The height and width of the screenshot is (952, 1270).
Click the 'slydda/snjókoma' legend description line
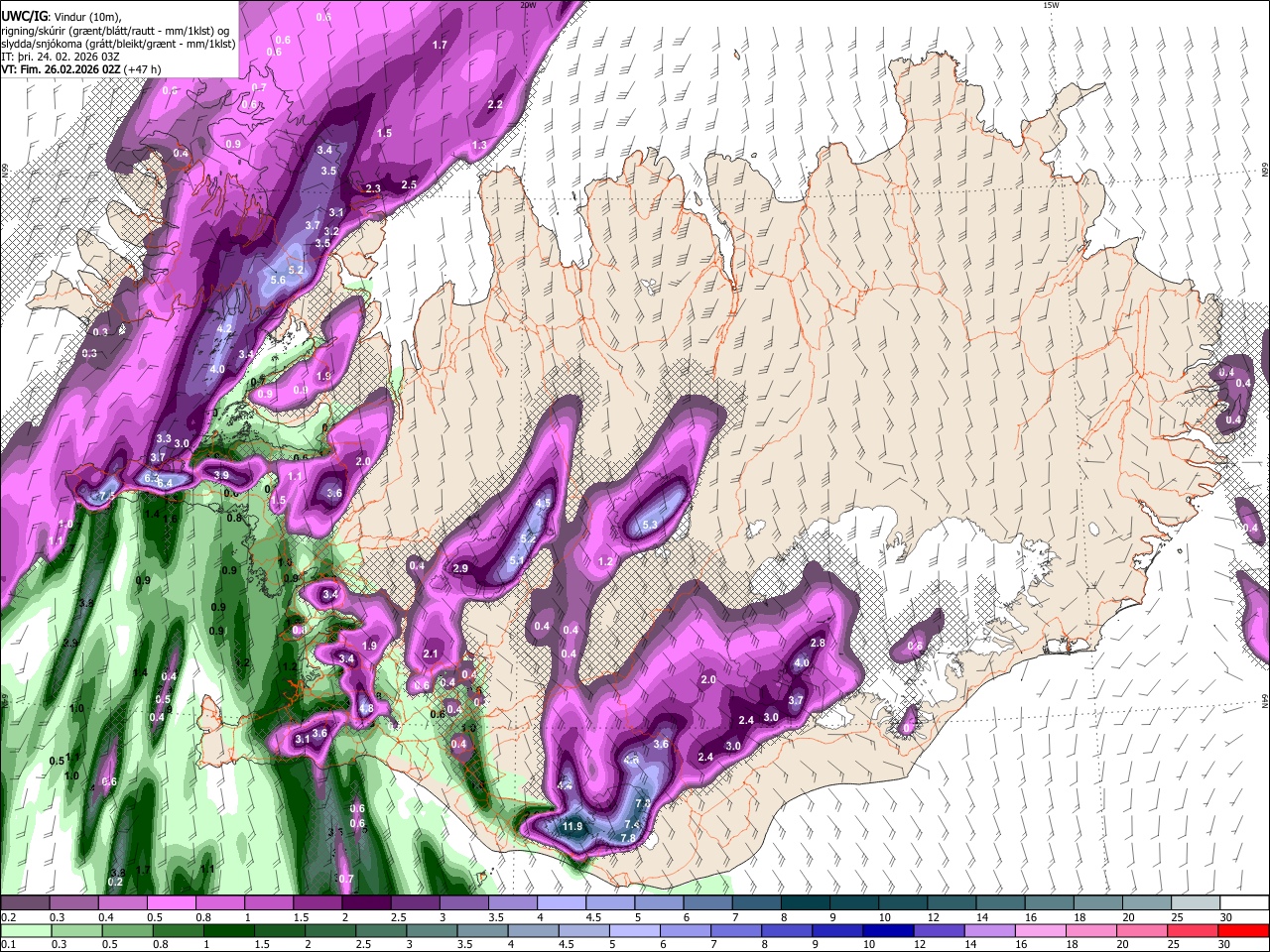point(118,44)
